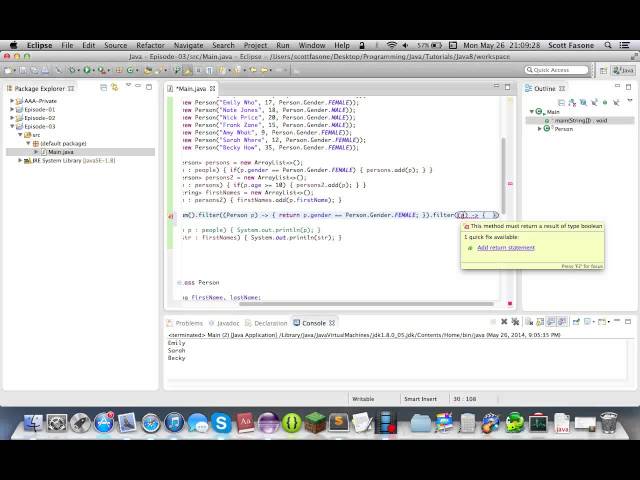
Task: Click the Debug bug icon in toolbar
Action: 72,70
